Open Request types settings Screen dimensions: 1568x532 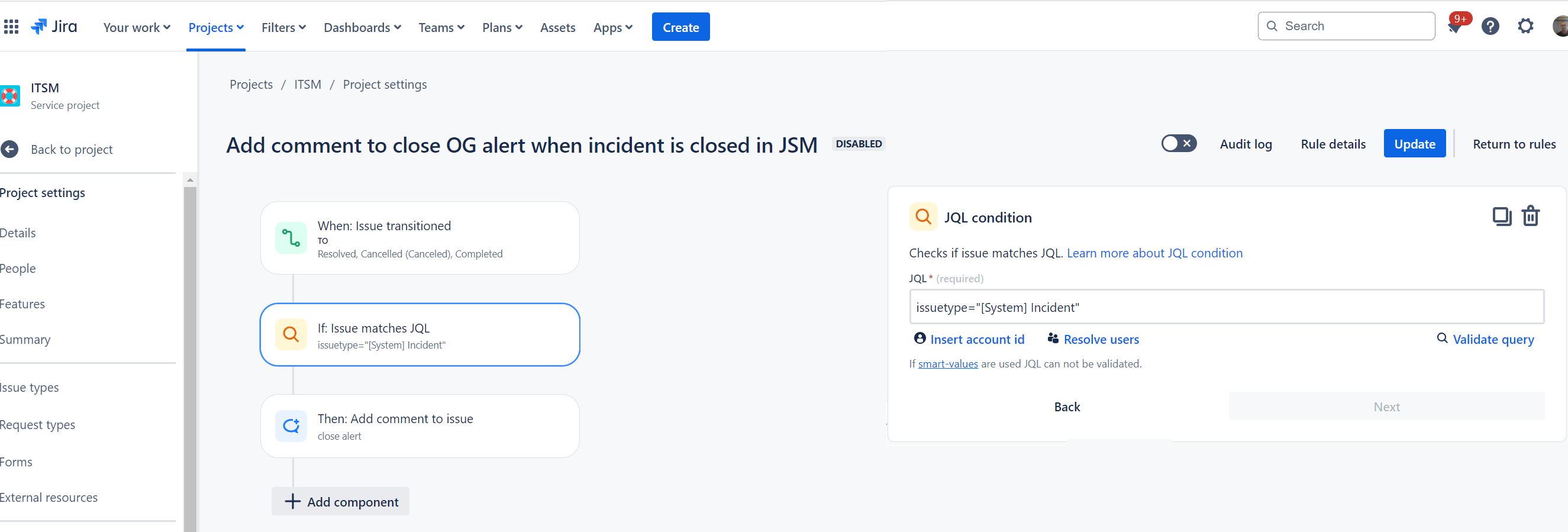click(38, 424)
